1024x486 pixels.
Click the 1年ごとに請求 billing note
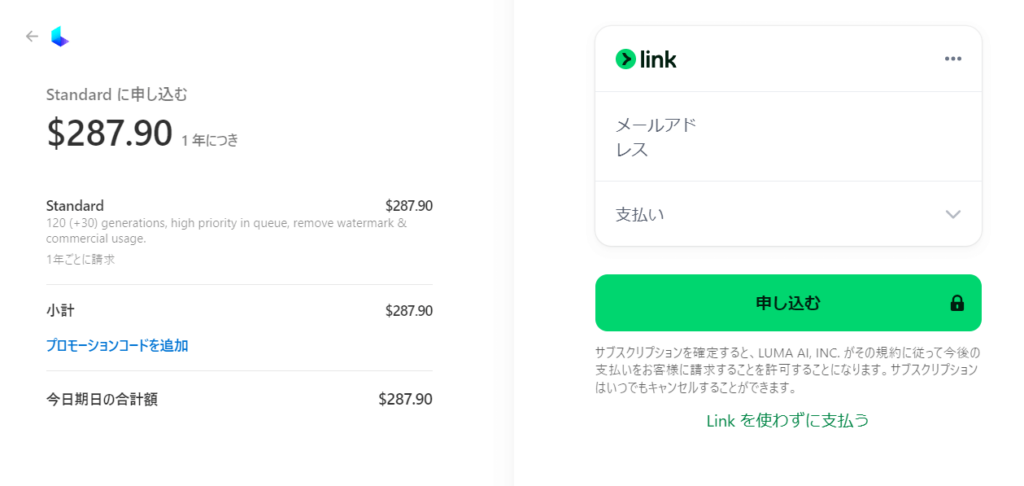[x=80, y=259]
